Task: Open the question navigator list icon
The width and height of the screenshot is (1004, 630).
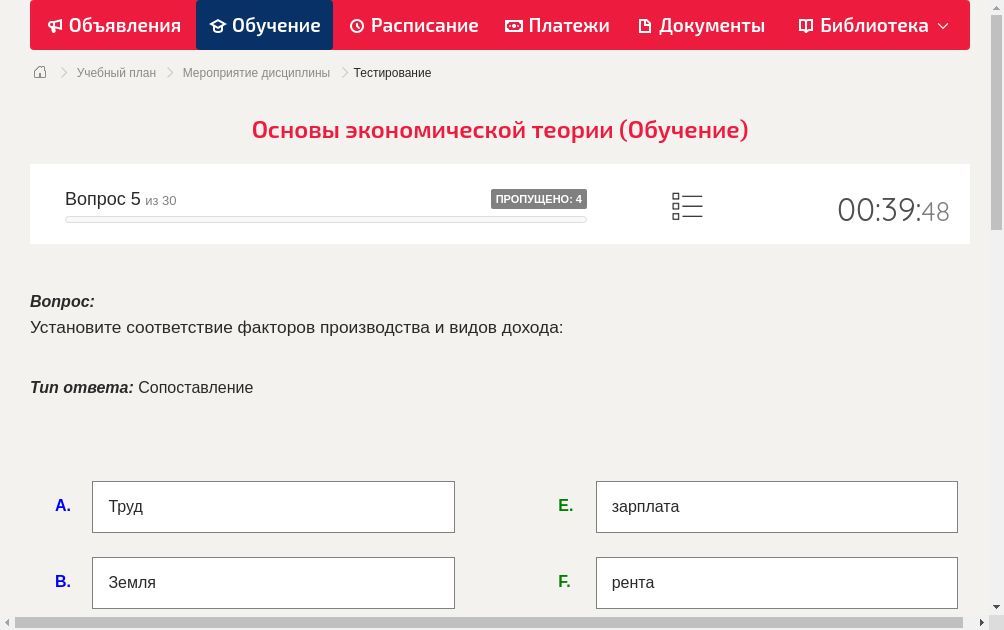Action: coord(687,206)
